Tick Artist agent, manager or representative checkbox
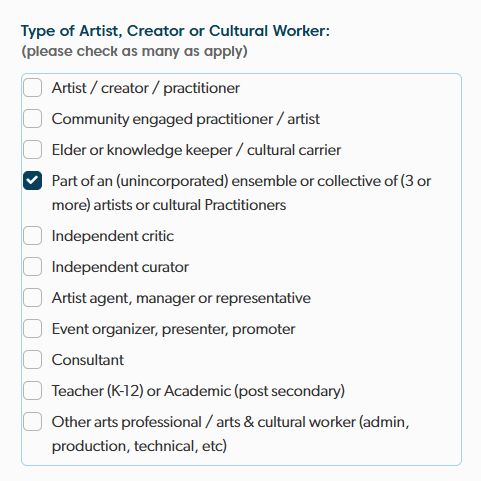This screenshot has width=481, height=481. pyautogui.click(x=32, y=298)
